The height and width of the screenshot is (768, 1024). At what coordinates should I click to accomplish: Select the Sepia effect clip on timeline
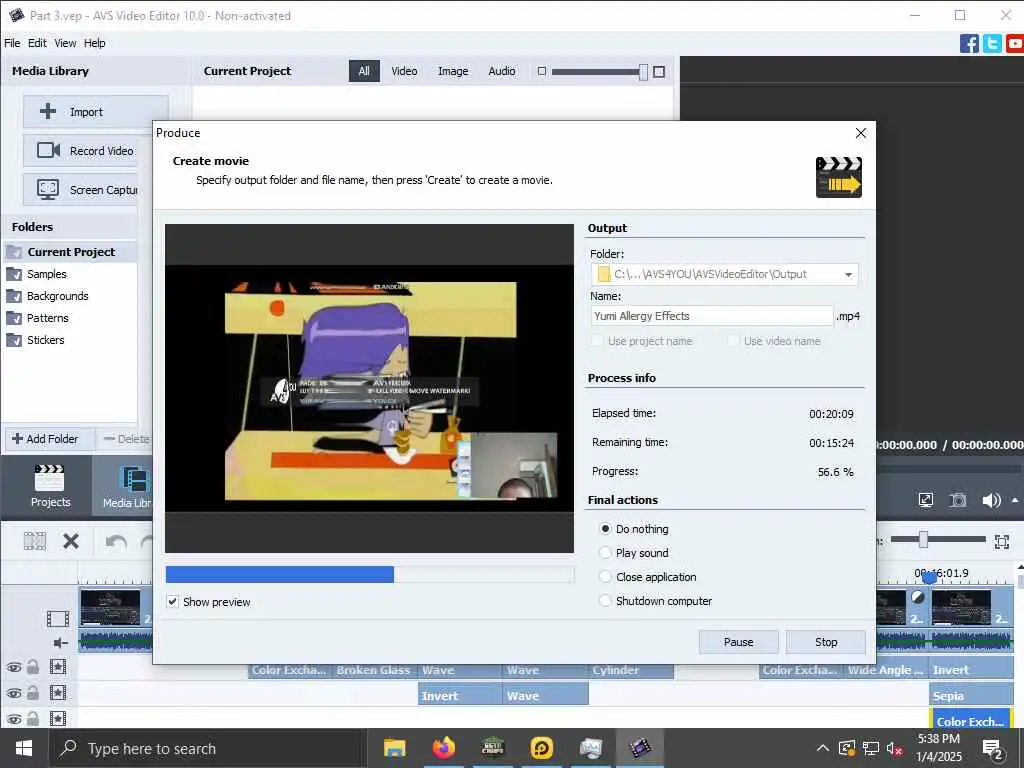coord(972,696)
